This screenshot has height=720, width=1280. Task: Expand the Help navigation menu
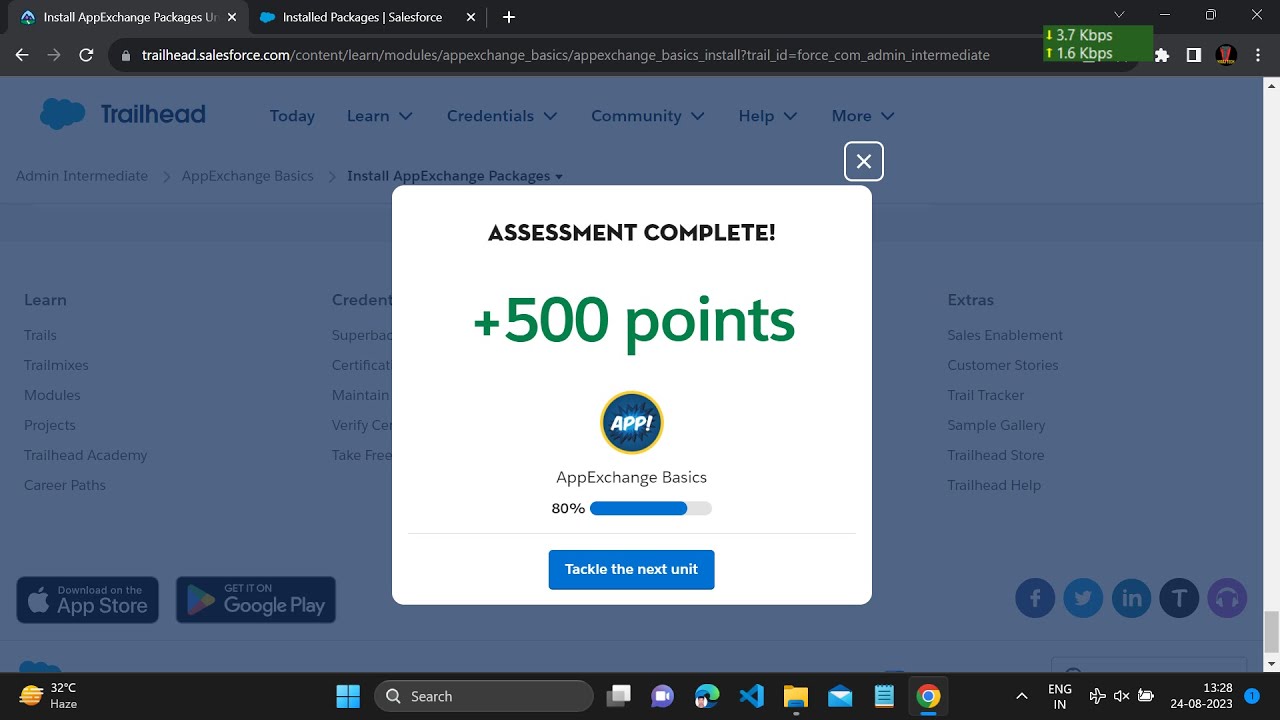[x=768, y=116]
